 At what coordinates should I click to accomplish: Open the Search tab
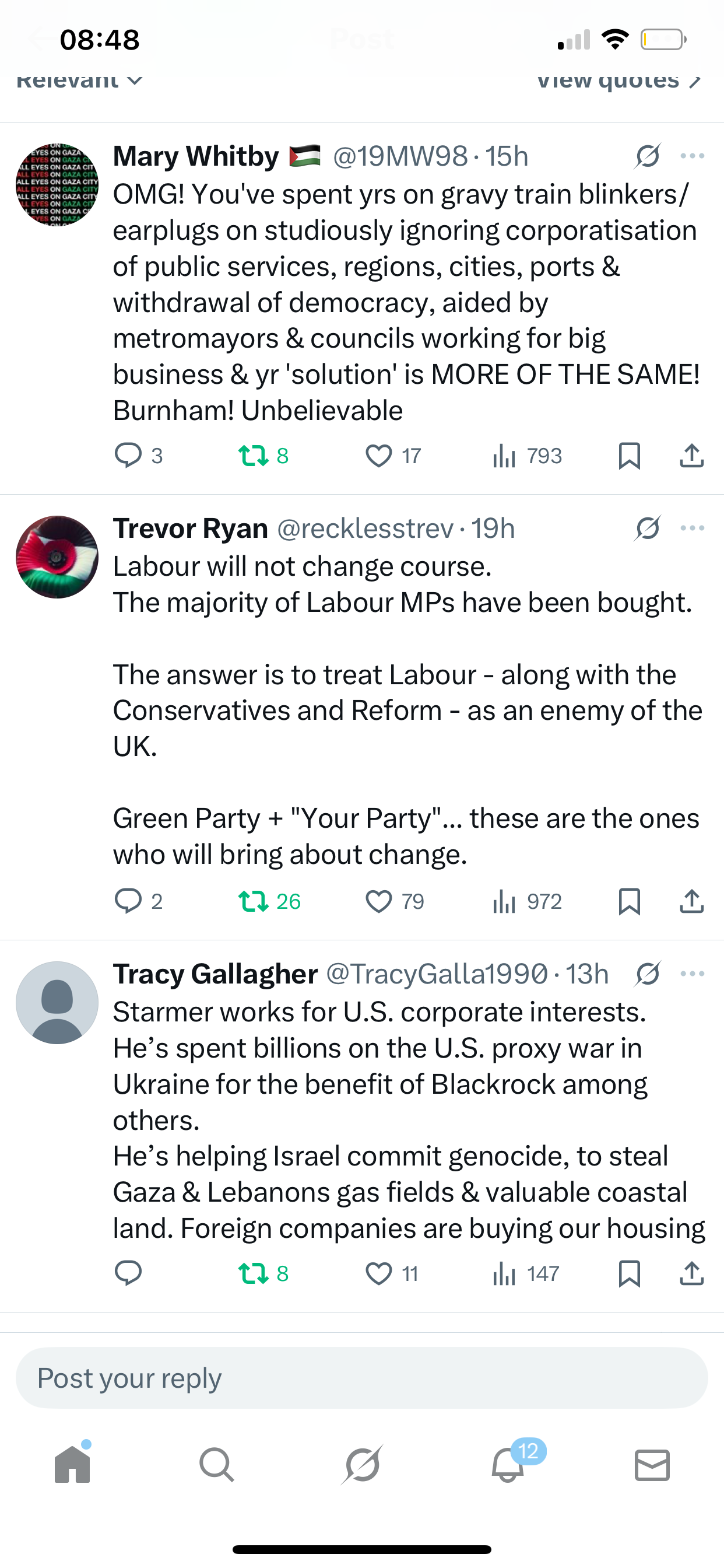pyautogui.click(x=217, y=1465)
